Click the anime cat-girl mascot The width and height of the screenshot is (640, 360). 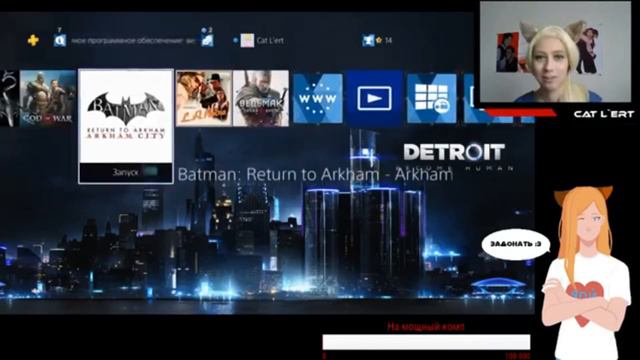[x=586, y=273]
